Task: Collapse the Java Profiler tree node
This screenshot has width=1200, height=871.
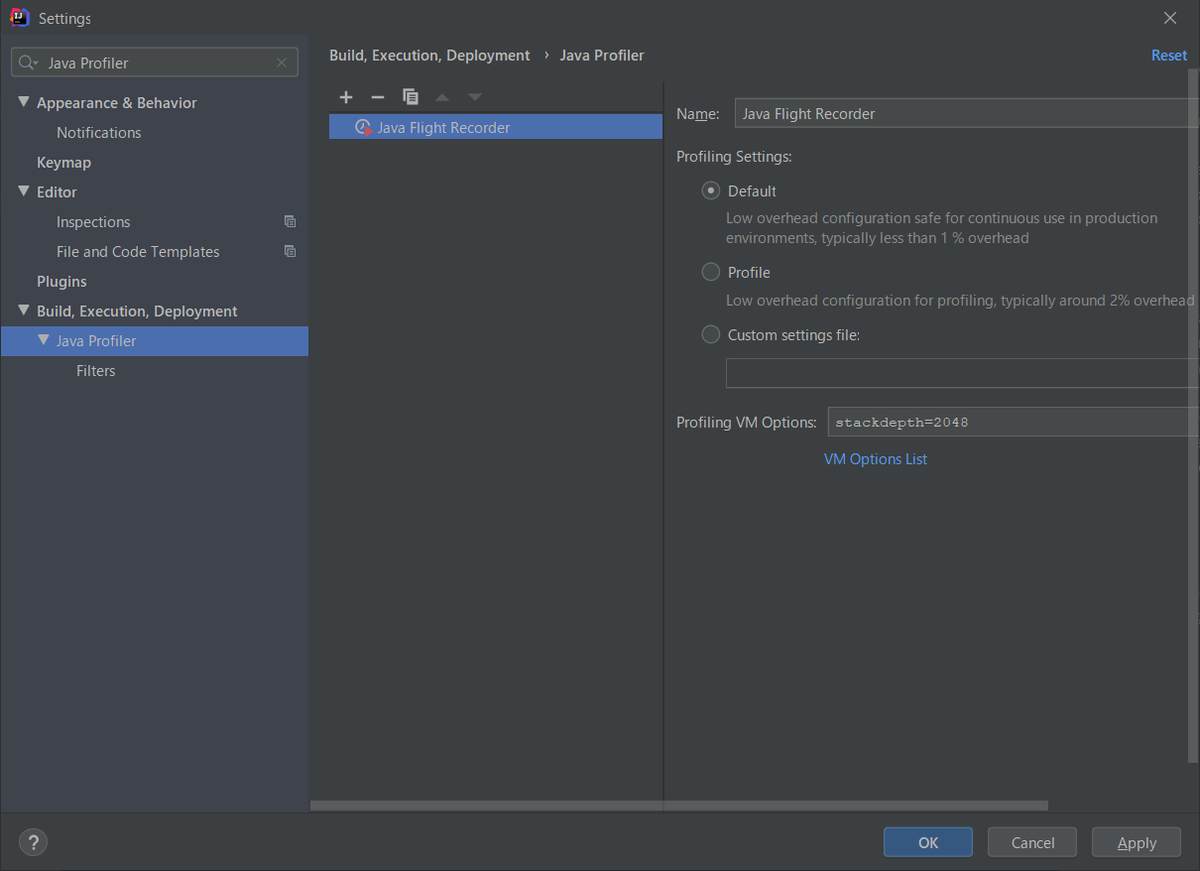Action: pyautogui.click(x=43, y=340)
